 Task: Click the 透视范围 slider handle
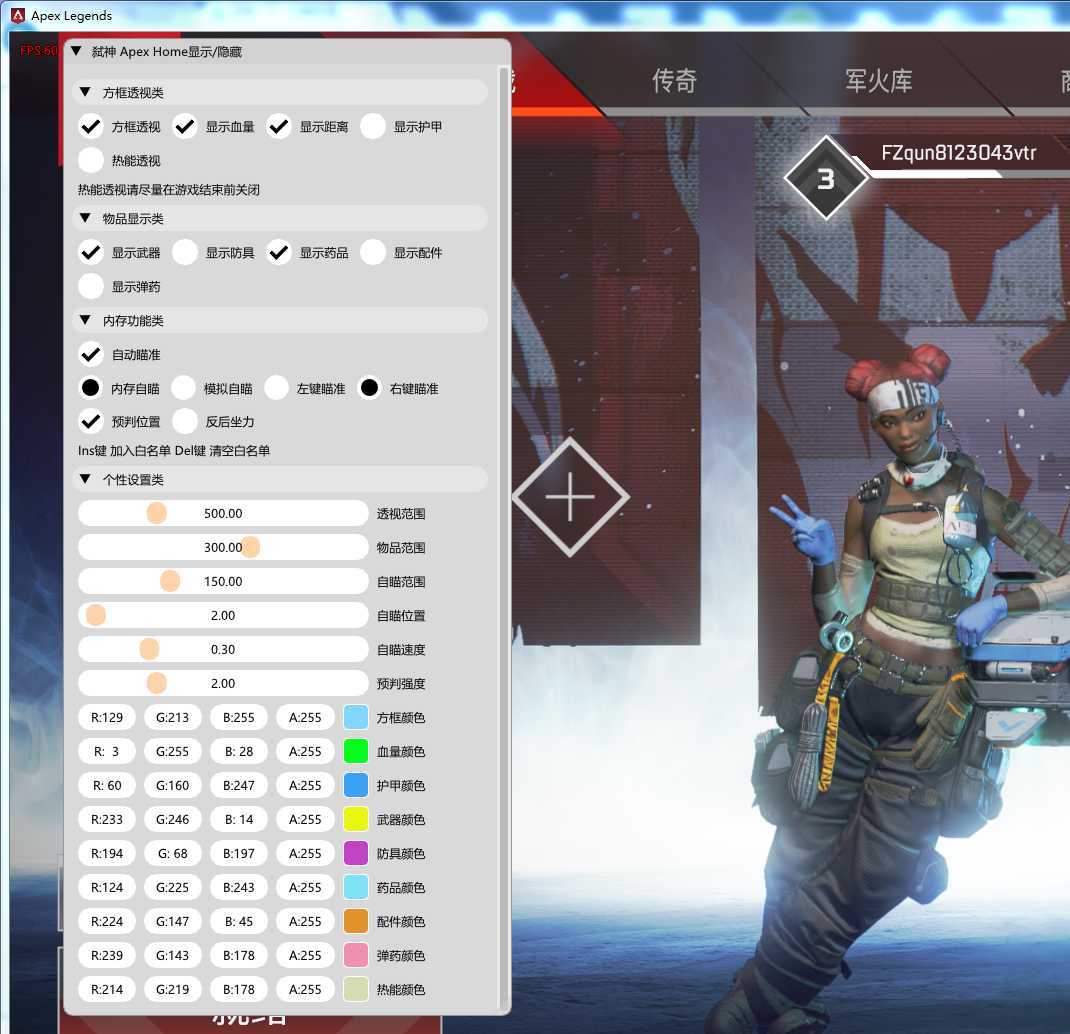pos(157,513)
